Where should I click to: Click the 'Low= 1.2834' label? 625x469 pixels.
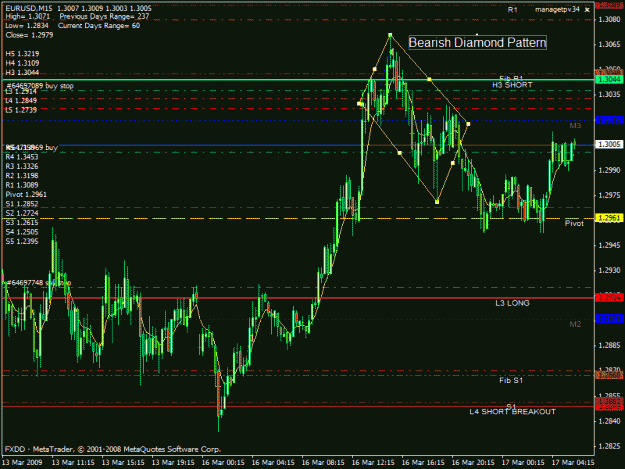click(x=27, y=26)
